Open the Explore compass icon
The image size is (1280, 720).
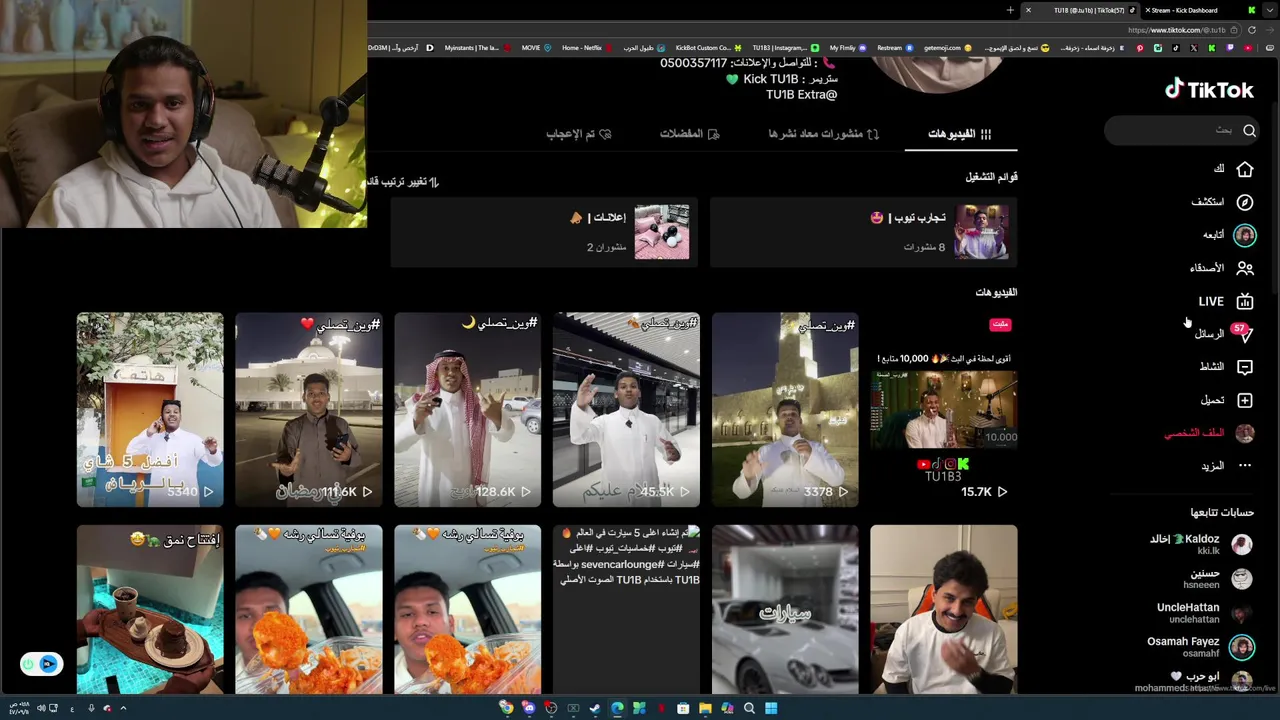(1245, 202)
